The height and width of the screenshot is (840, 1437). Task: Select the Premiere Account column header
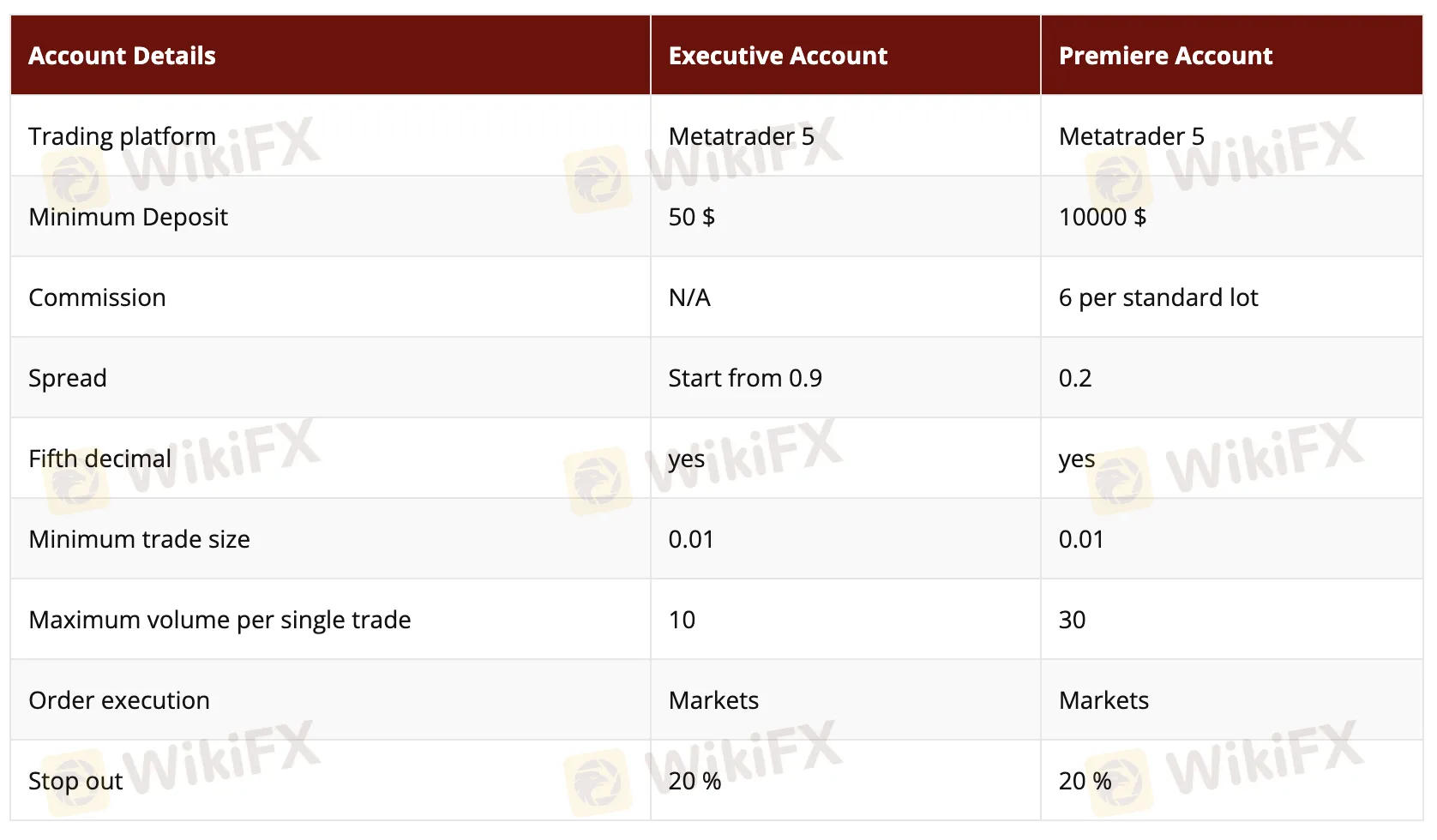1165,56
